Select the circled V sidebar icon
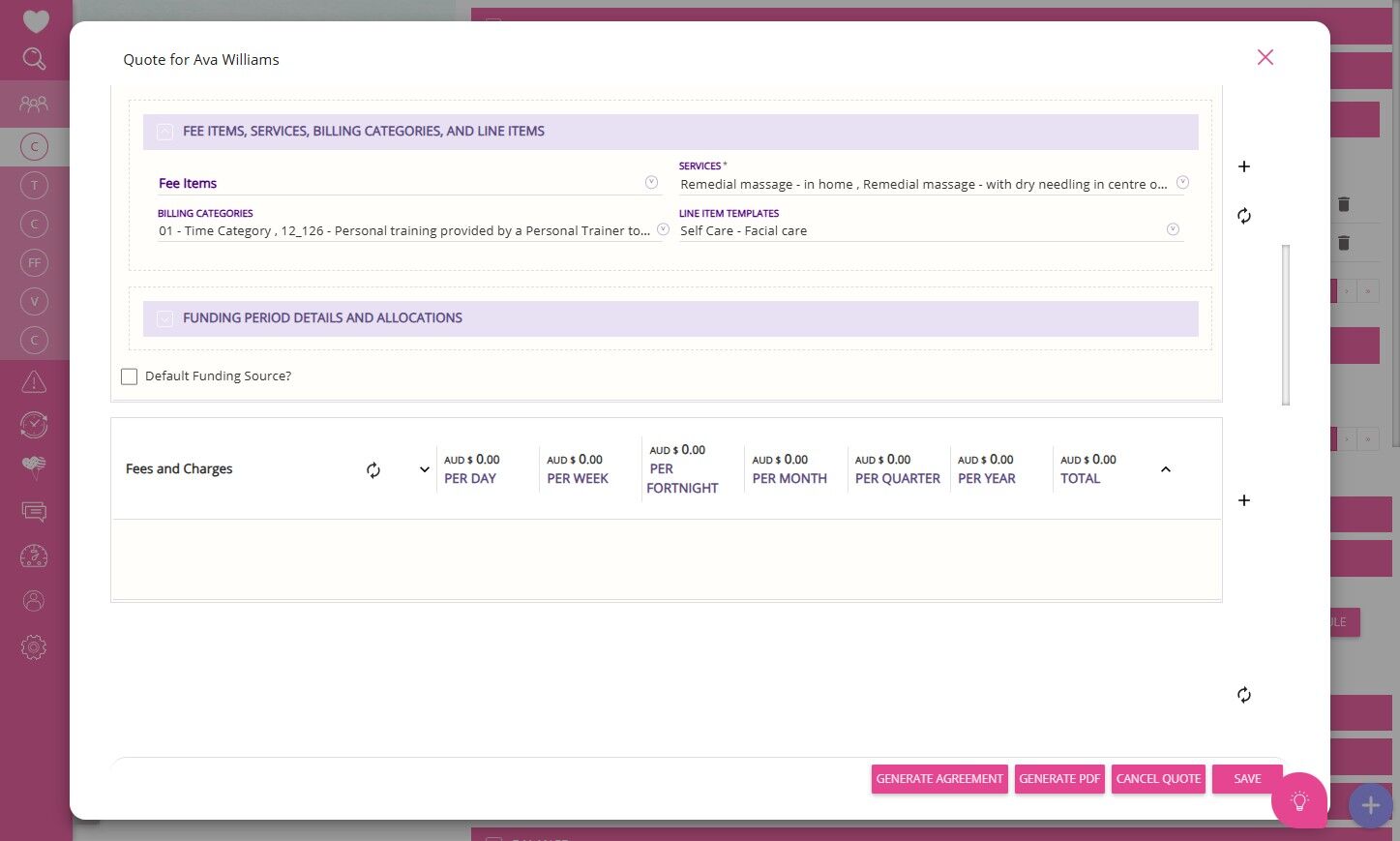 (34, 301)
